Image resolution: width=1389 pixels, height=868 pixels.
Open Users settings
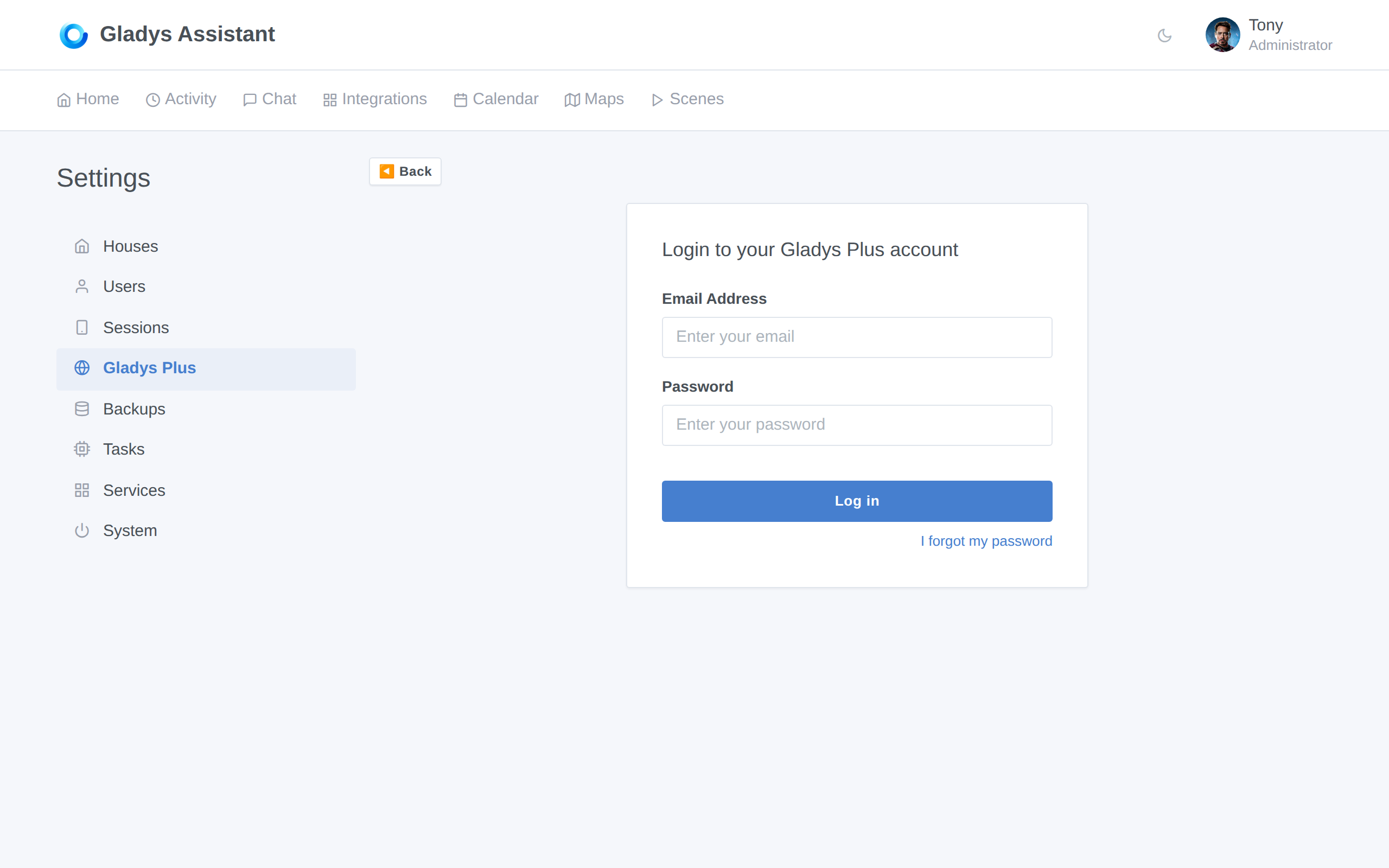[206, 286]
